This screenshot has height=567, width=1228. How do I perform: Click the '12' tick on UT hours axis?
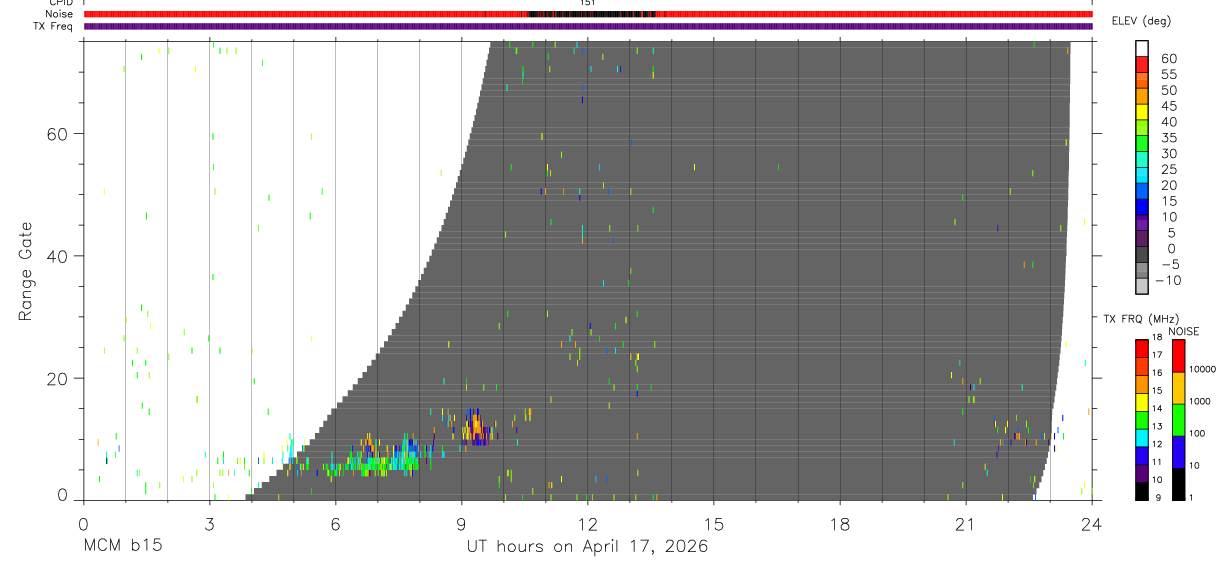coord(587,524)
